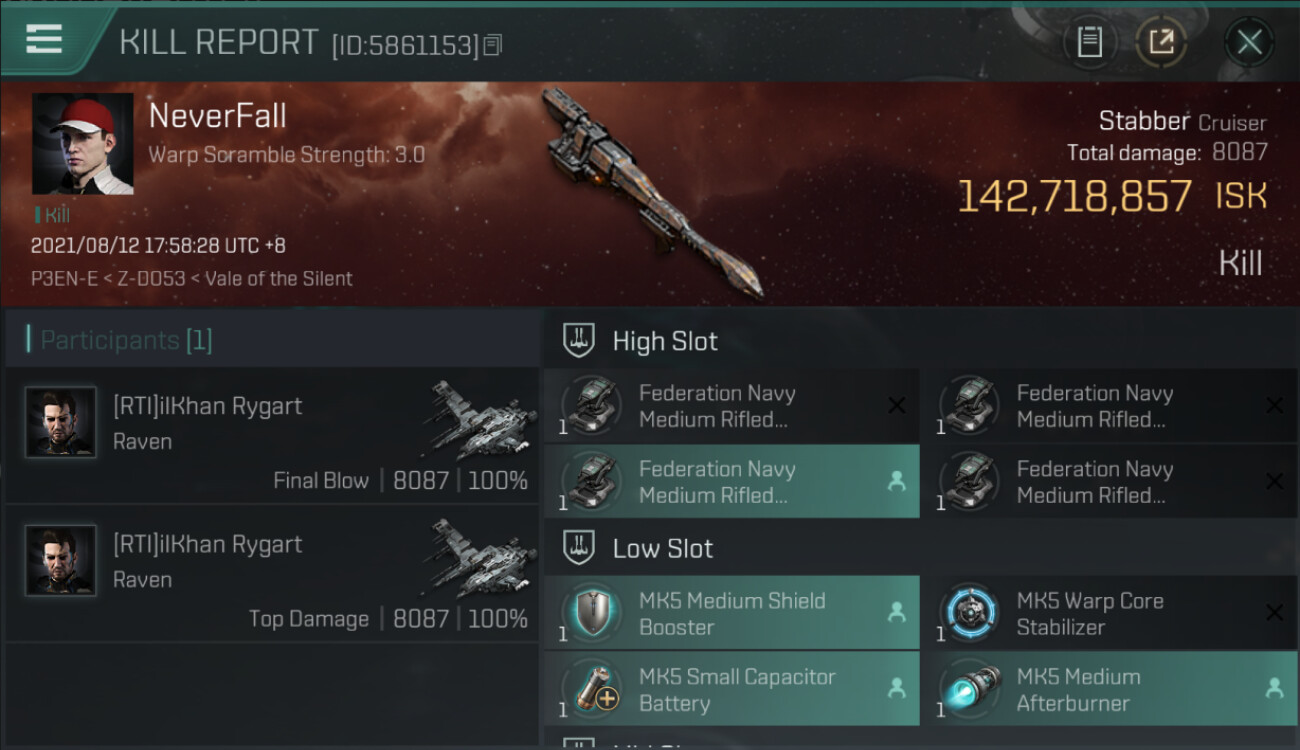1300x750 pixels.
Task: Share the kill report externally
Action: coord(1161,42)
